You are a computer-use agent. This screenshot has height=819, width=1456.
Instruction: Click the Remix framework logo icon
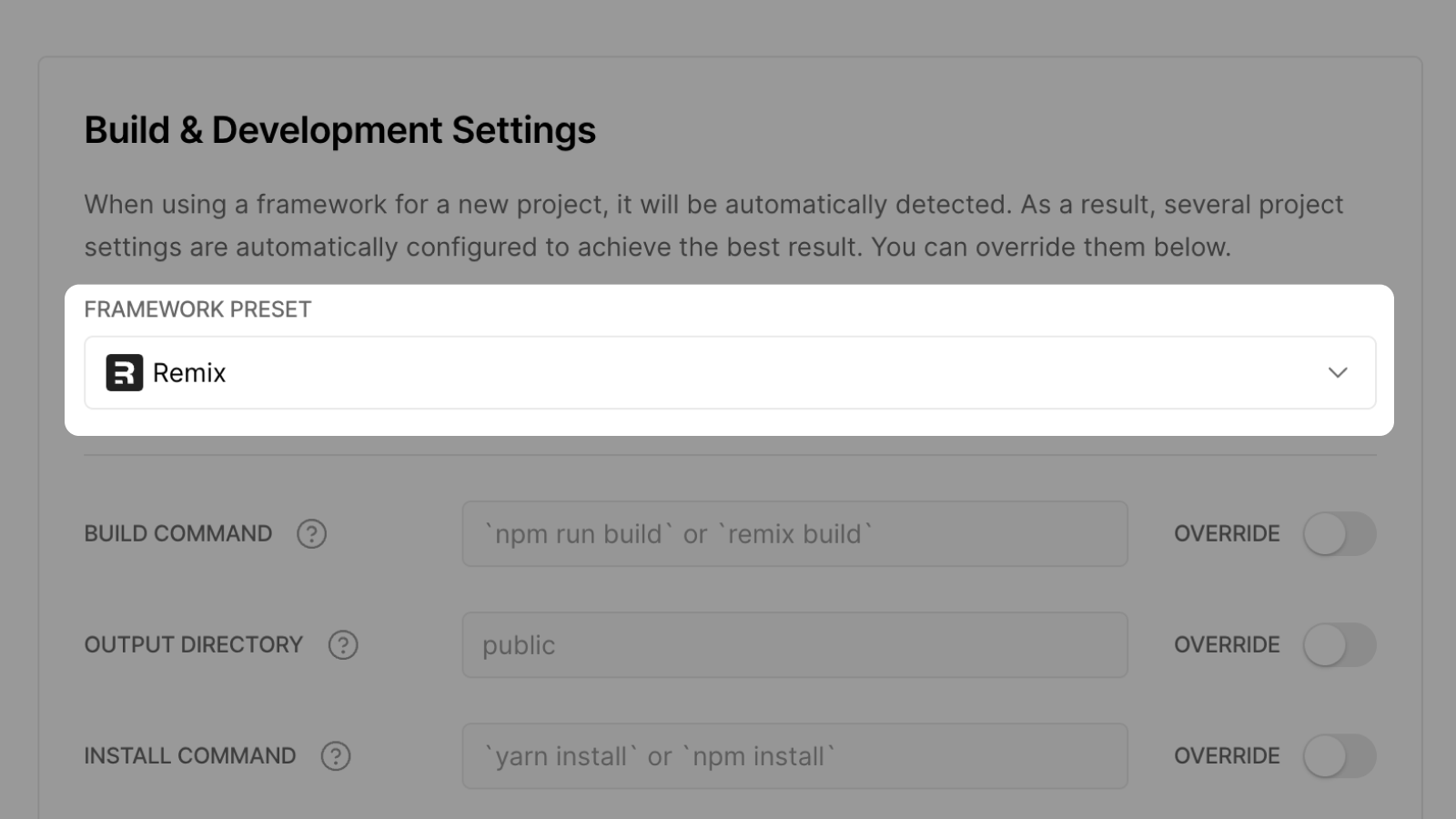[126, 373]
